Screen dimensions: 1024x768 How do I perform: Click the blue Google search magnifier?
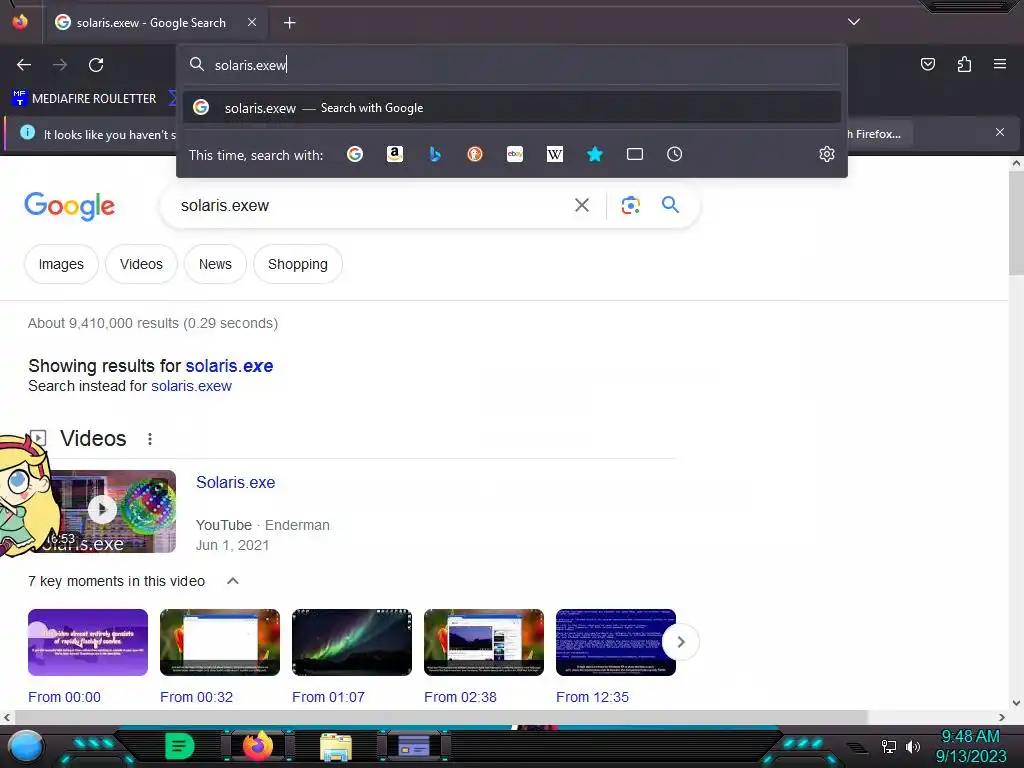pyautogui.click(x=670, y=205)
